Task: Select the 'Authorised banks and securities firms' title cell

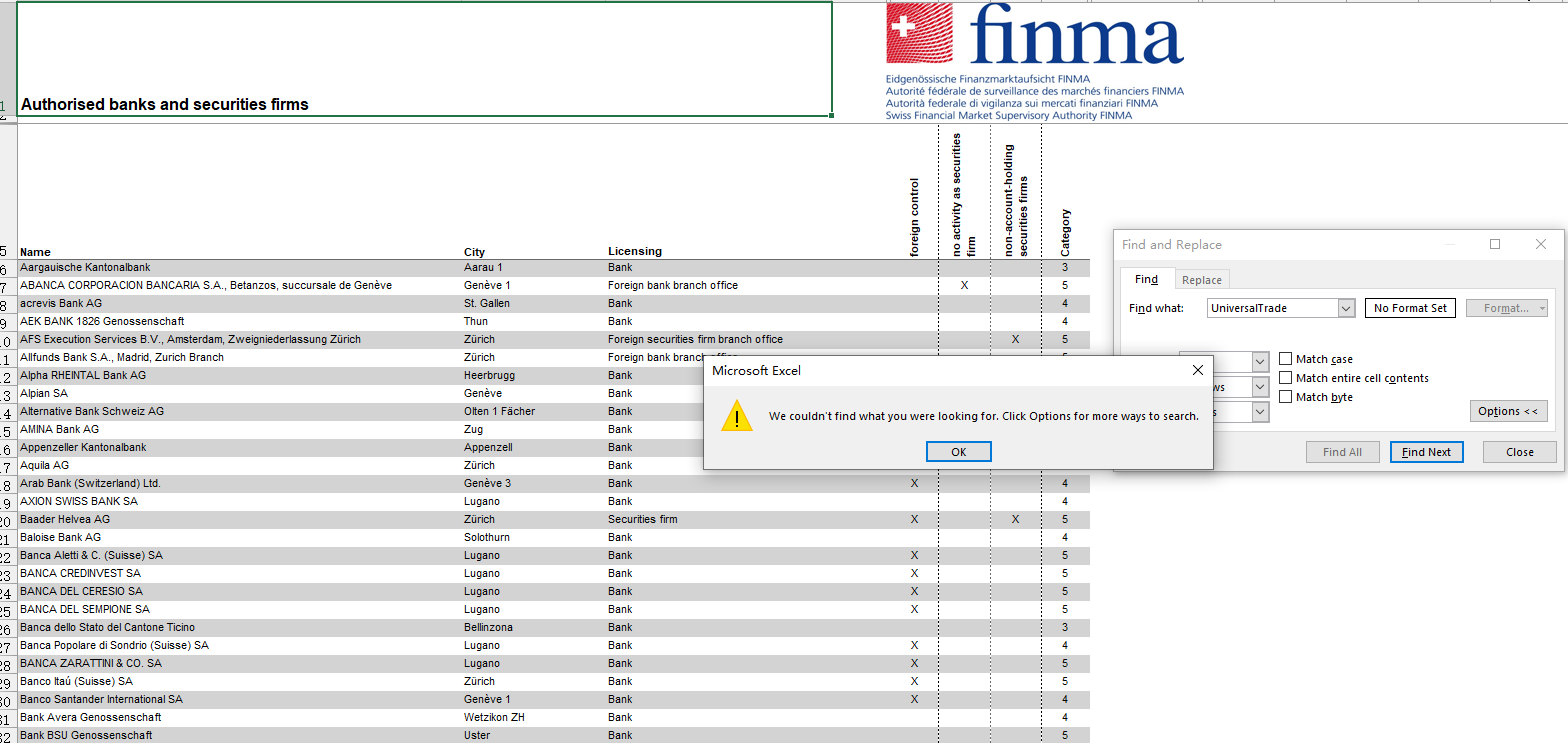Action: pyautogui.click(x=424, y=59)
